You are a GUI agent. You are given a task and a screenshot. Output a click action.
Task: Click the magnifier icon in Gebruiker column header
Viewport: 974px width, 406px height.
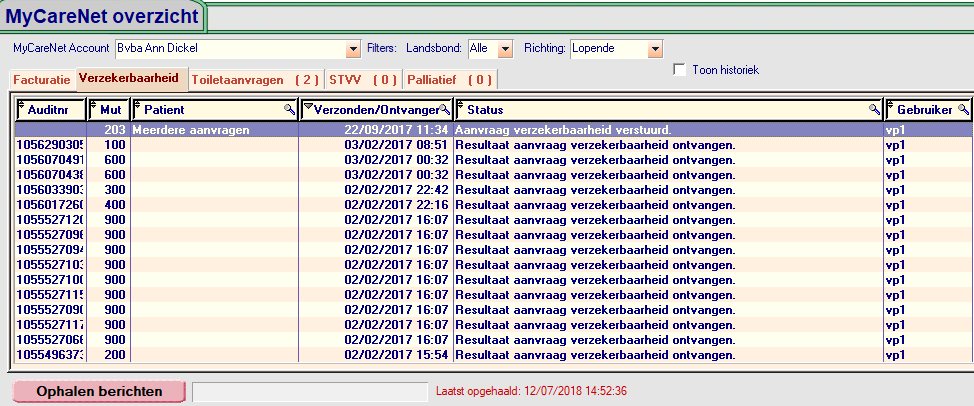(963, 109)
